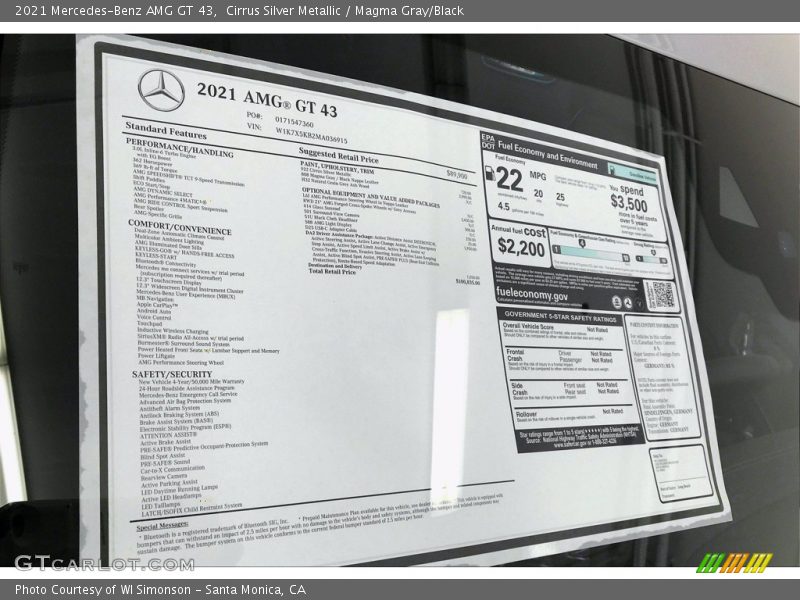
Task: Click the 'LED Taillamps' feature line
Action: pos(161,505)
